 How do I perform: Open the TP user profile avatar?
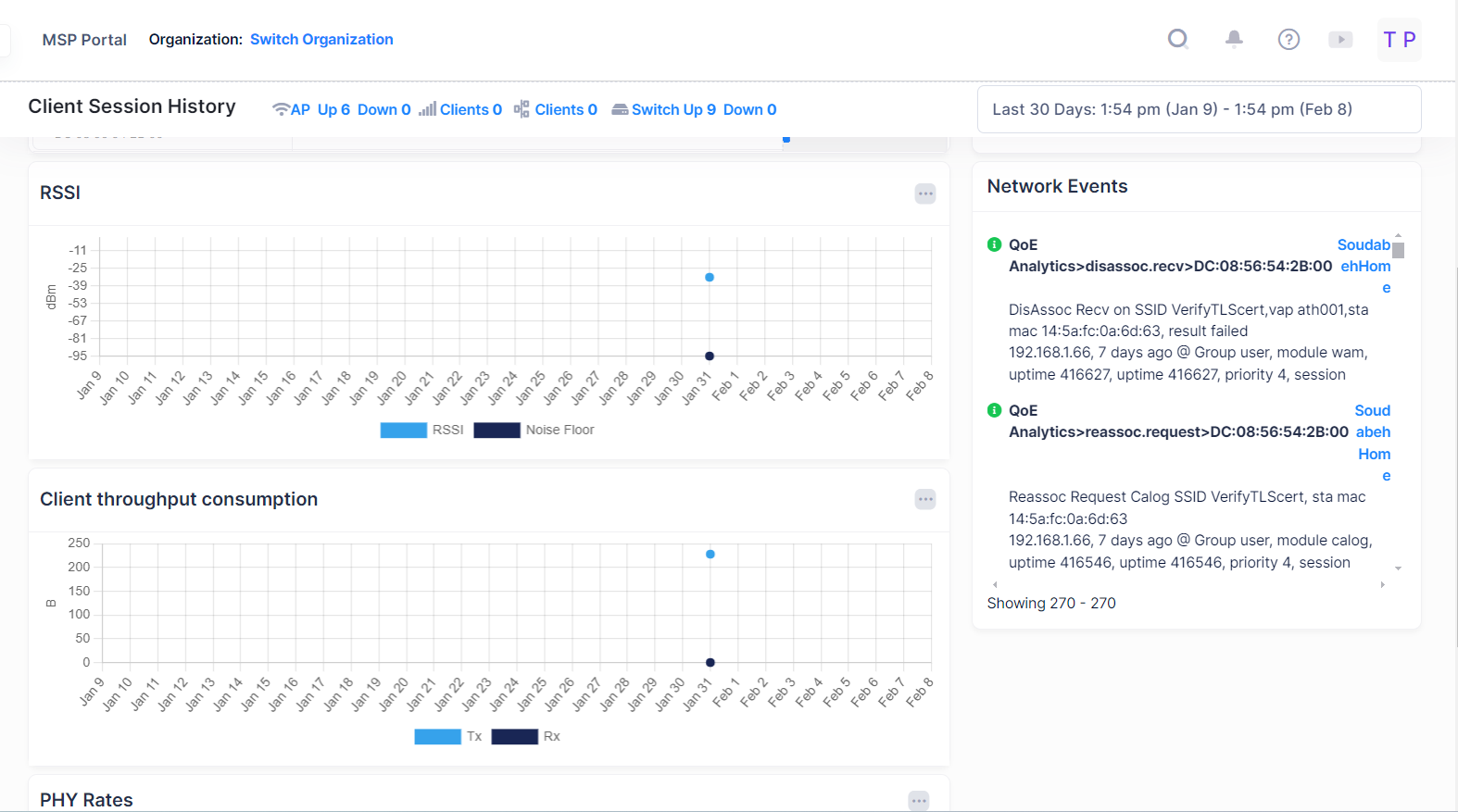coord(1400,40)
